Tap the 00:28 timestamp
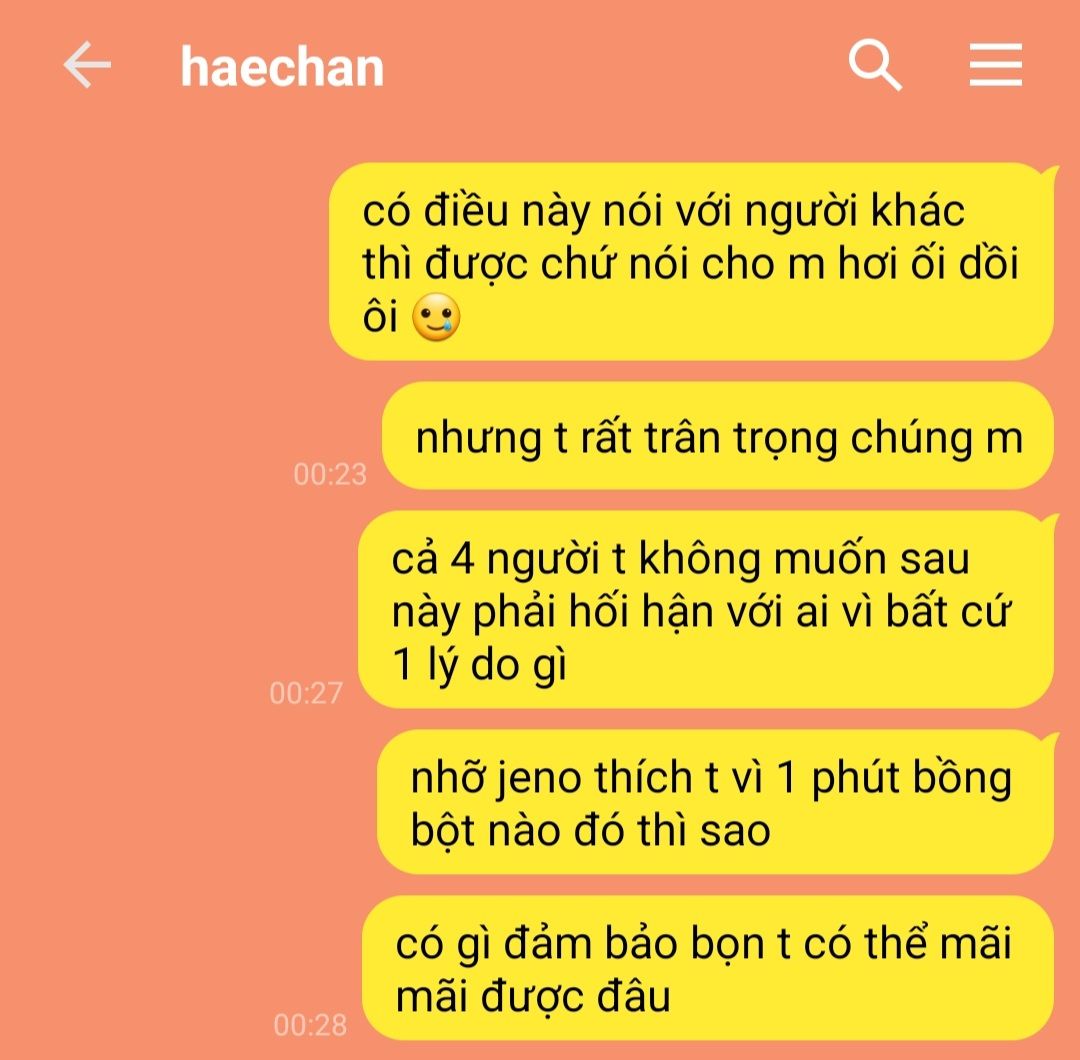Viewport: 1080px width, 1060px height. coord(310,1025)
